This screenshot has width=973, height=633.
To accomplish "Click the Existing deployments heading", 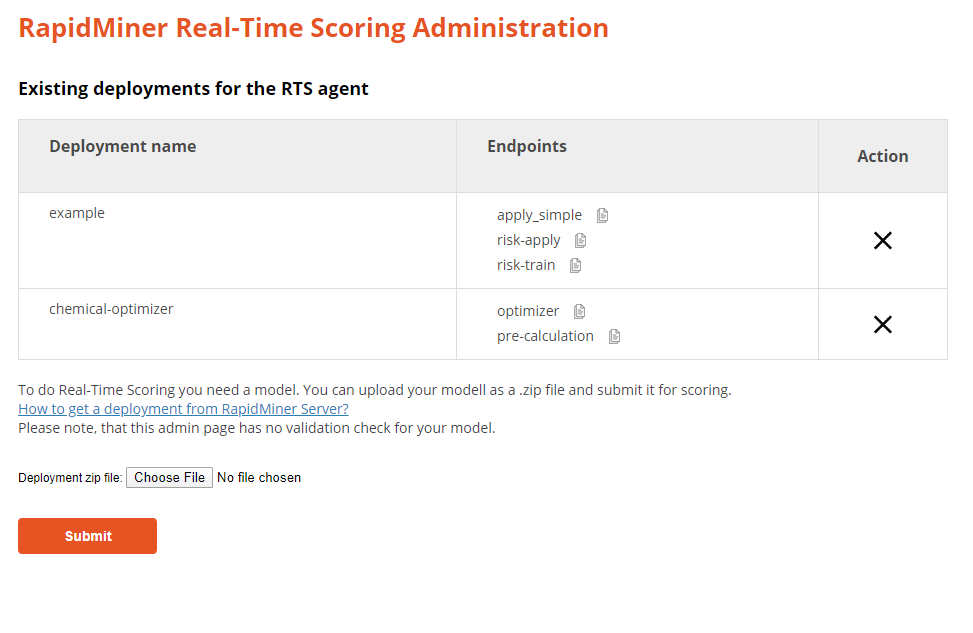I will 193,89.
